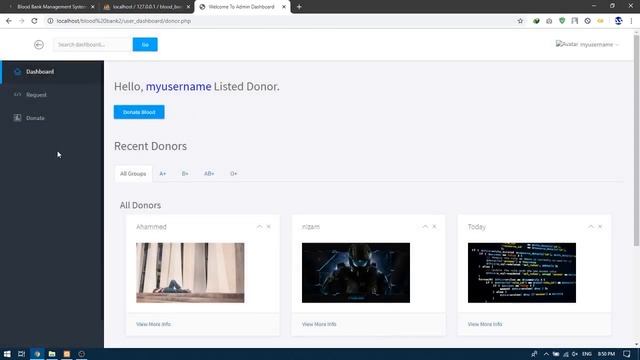Image resolution: width=640 pixels, height=360 pixels.
Task: Click the browser profile avatar icon
Action: pos(618,21)
